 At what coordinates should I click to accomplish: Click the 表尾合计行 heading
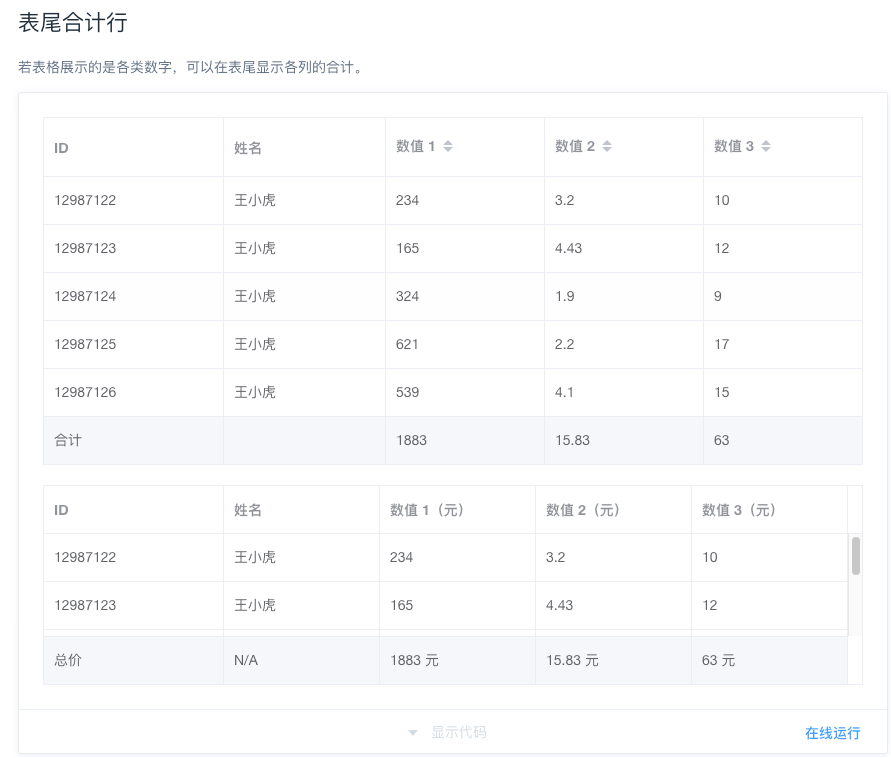73,23
